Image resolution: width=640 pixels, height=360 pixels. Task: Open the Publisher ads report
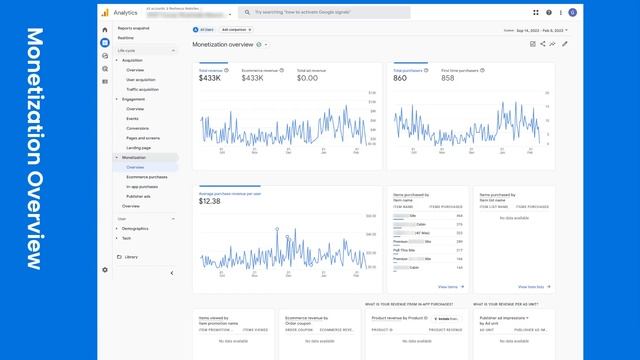(138, 197)
